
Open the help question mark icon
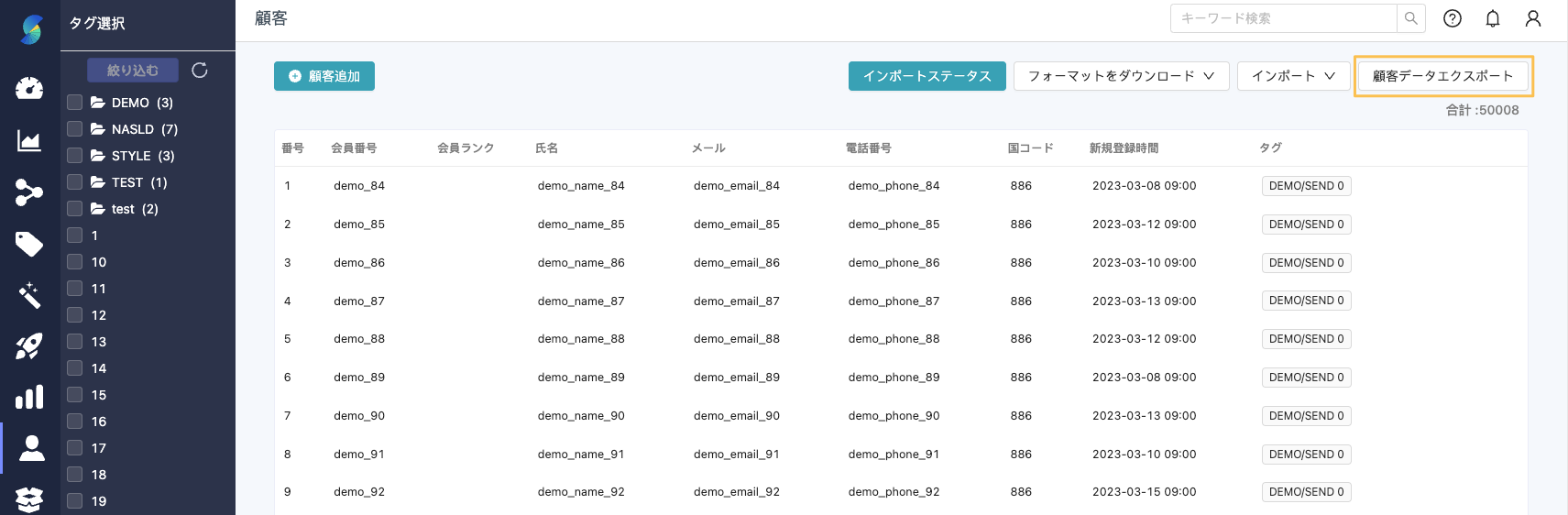(1453, 18)
